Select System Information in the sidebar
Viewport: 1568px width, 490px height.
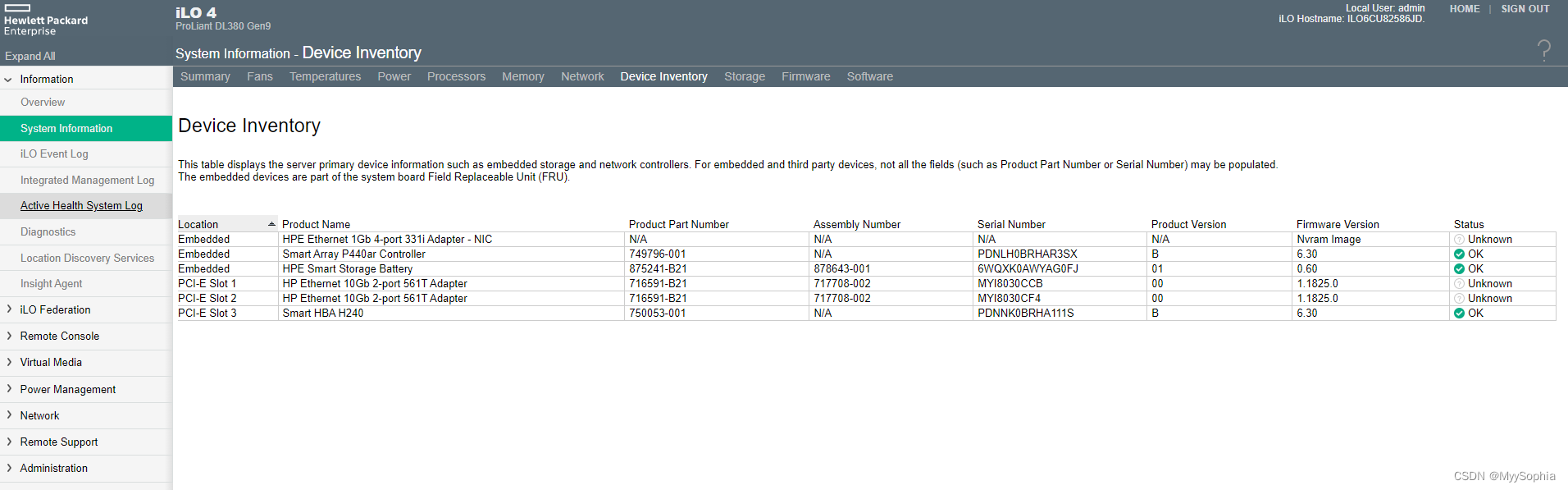(x=86, y=128)
